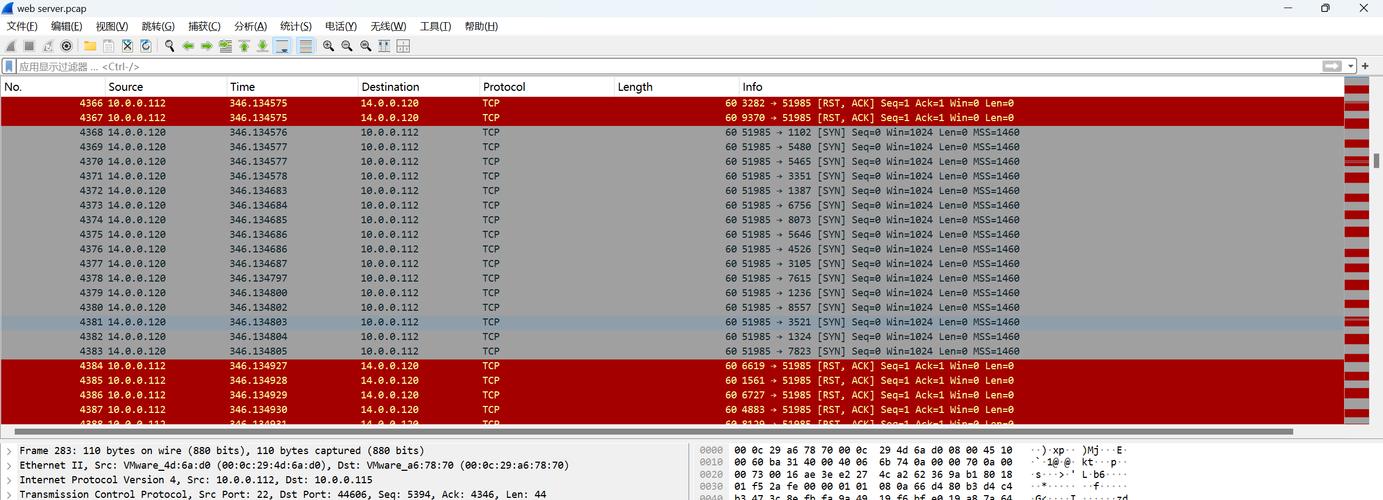Viewport: 1383px width, 500px height.
Task: Click the find packet magnifier icon
Action: point(170,46)
